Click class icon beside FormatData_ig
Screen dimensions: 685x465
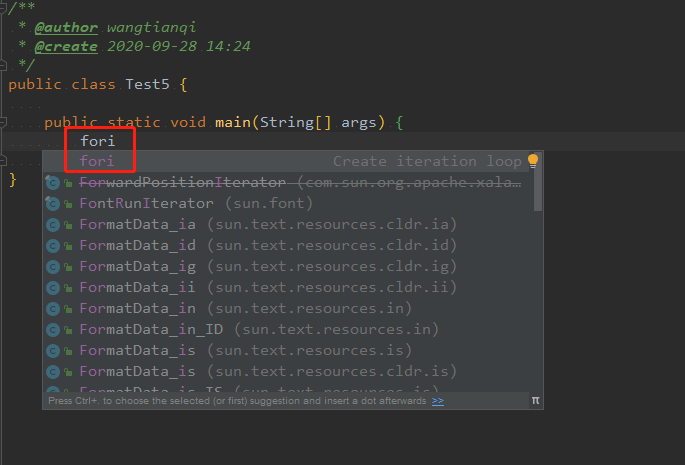coord(53,267)
